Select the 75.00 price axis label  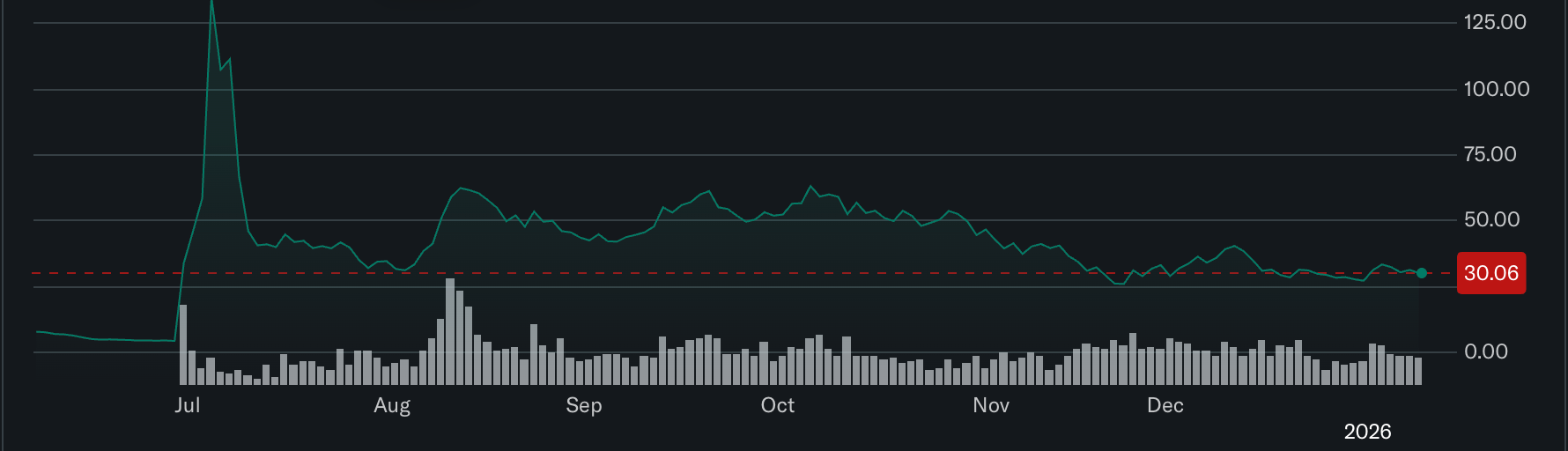[x=1490, y=154]
